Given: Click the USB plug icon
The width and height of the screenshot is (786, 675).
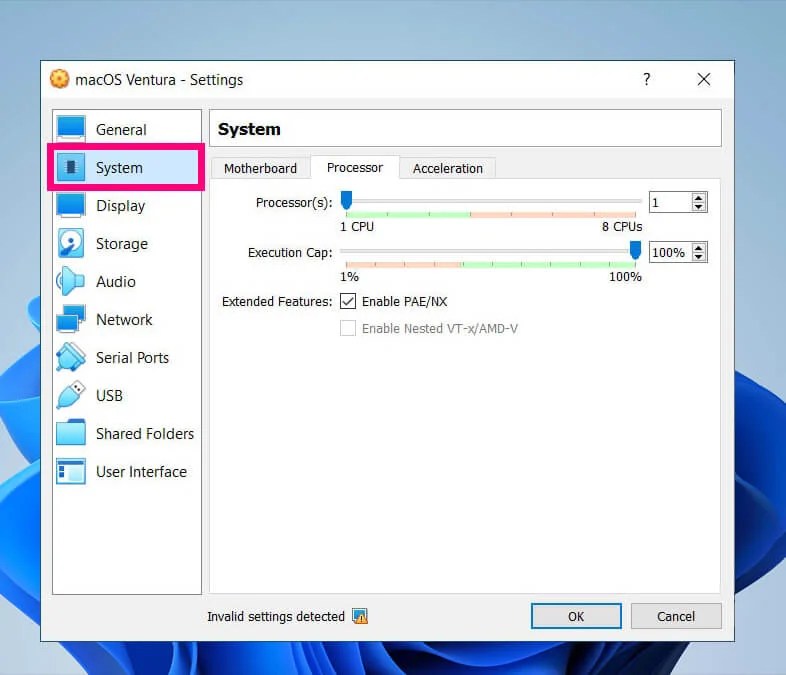Looking at the screenshot, I should (x=71, y=395).
